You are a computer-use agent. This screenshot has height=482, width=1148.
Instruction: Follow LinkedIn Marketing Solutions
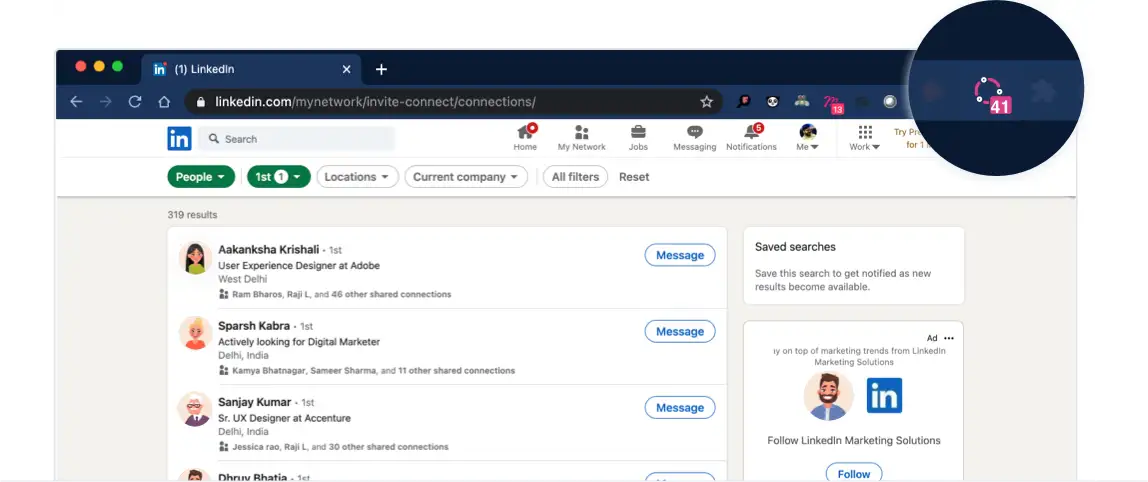[854, 474]
